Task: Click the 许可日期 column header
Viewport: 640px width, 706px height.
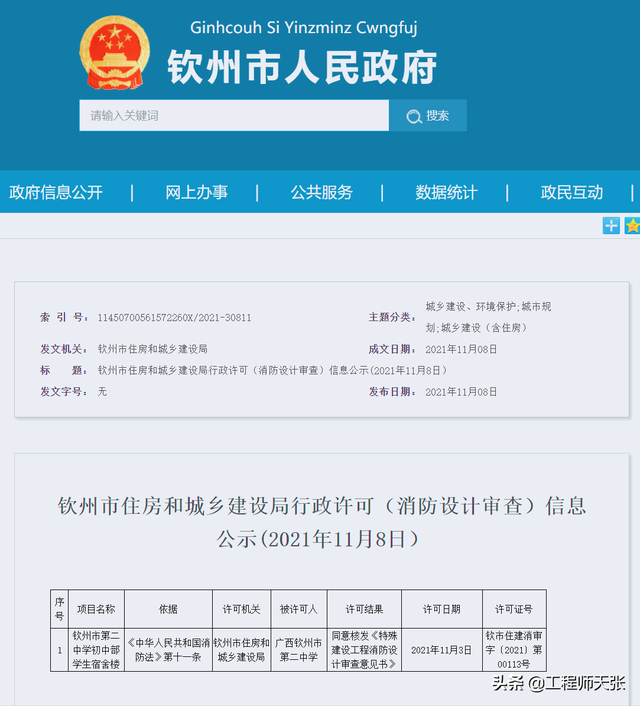Action: (441, 609)
